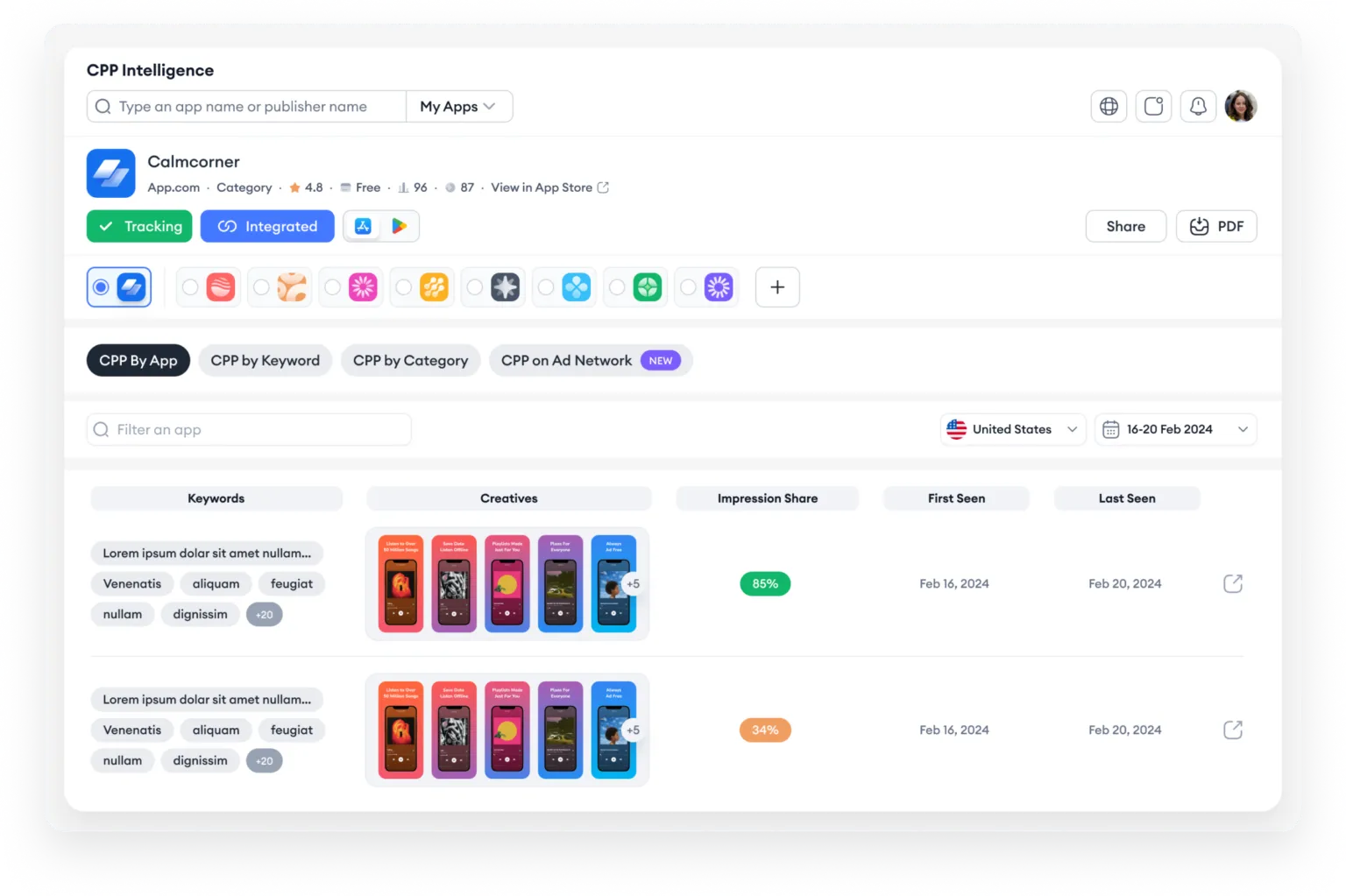Expand the +20 keywords chip in the 85% row
Viewport: 1346px width, 896px height.
click(x=264, y=615)
